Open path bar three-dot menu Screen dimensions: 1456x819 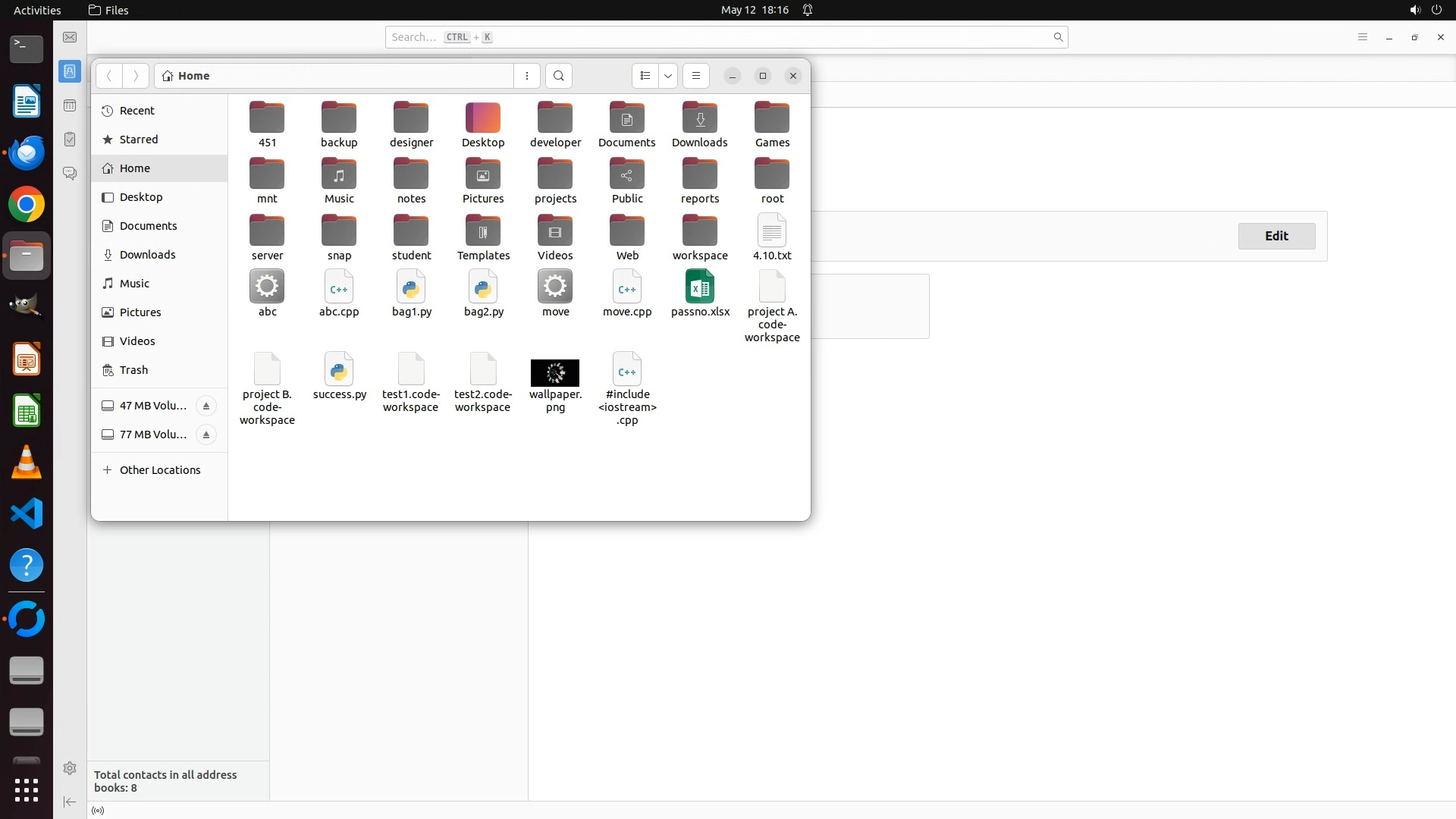[x=527, y=76]
